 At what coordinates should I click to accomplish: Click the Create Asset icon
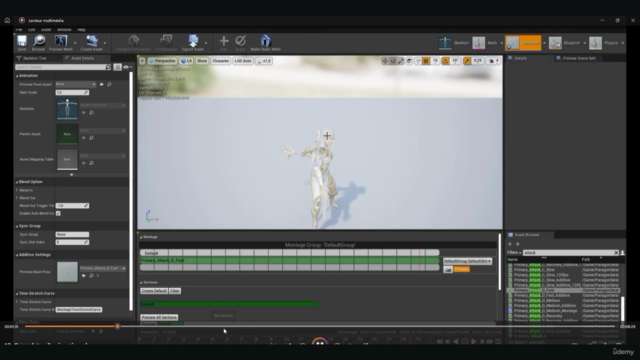(x=92, y=41)
